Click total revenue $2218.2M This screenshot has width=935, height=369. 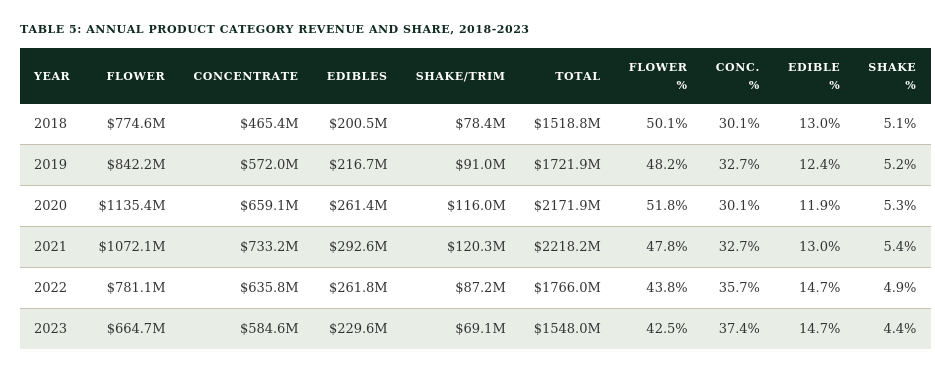tap(567, 247)
